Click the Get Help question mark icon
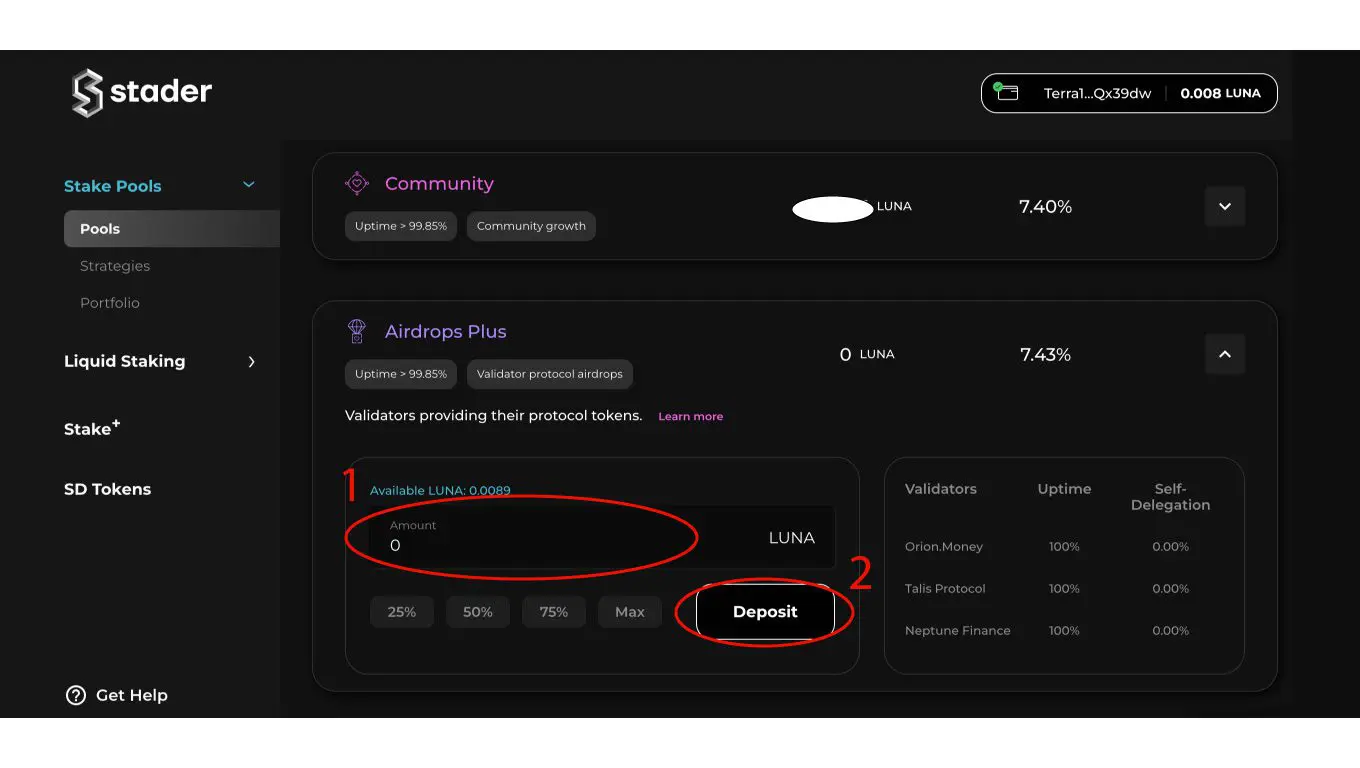This screenshot has width=1360, height=768. (x=76, y=695)
